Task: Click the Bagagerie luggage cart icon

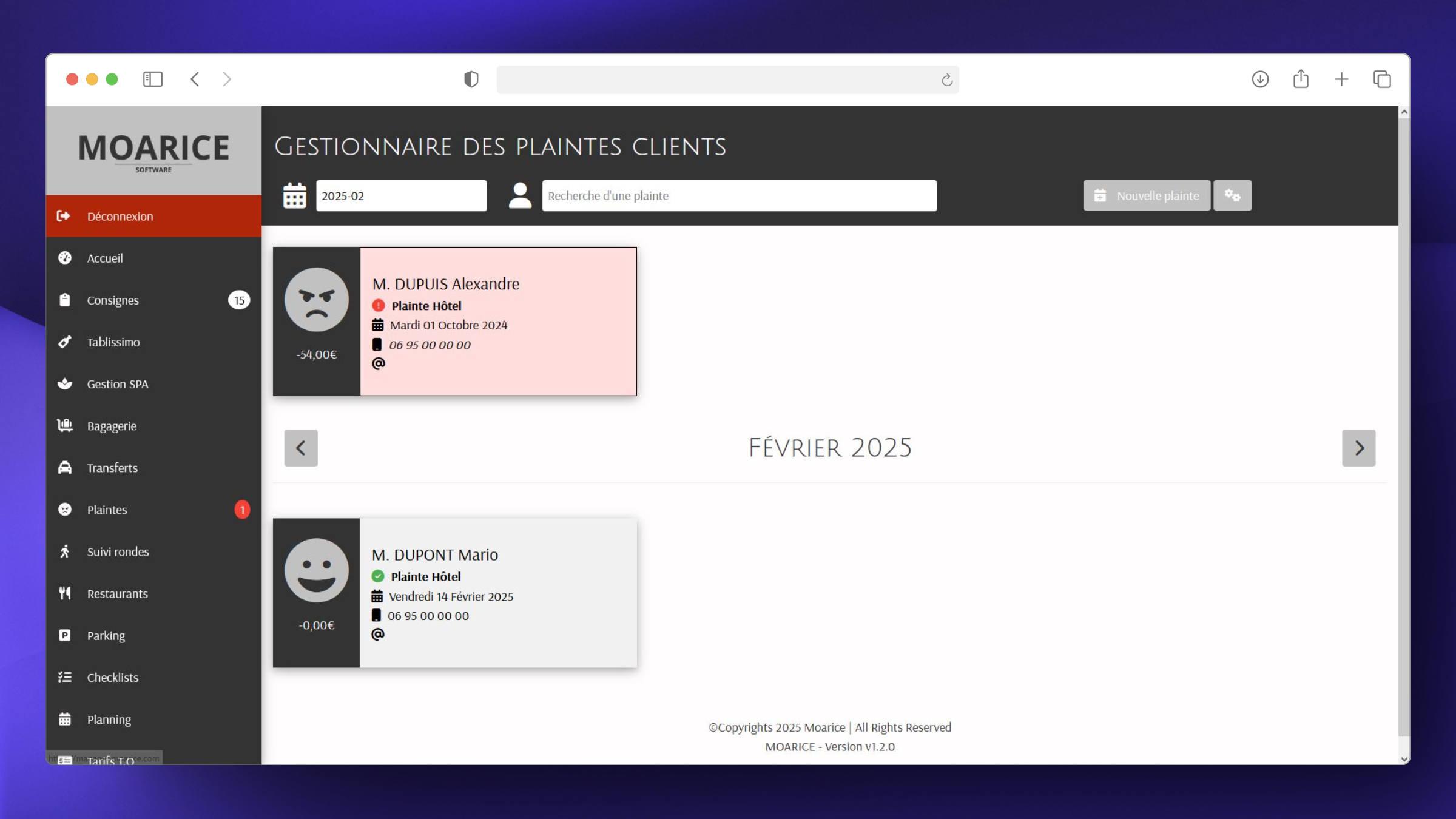Action: point(66,425)
